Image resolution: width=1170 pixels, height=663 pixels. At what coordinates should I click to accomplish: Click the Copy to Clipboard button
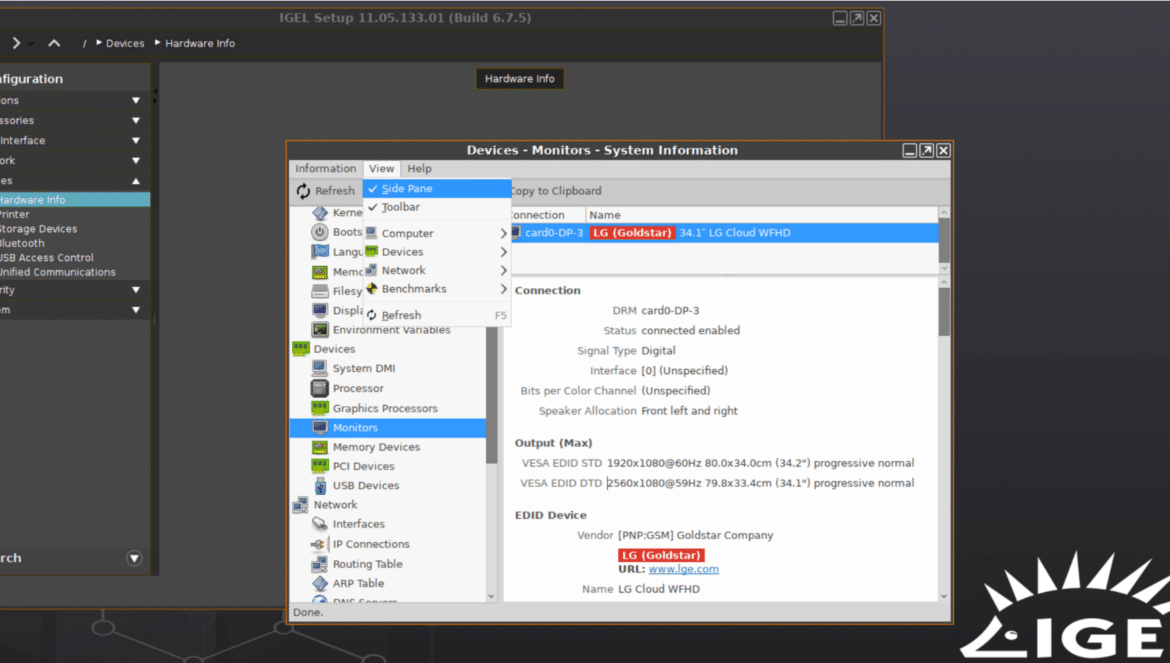[x=556, y=191]
